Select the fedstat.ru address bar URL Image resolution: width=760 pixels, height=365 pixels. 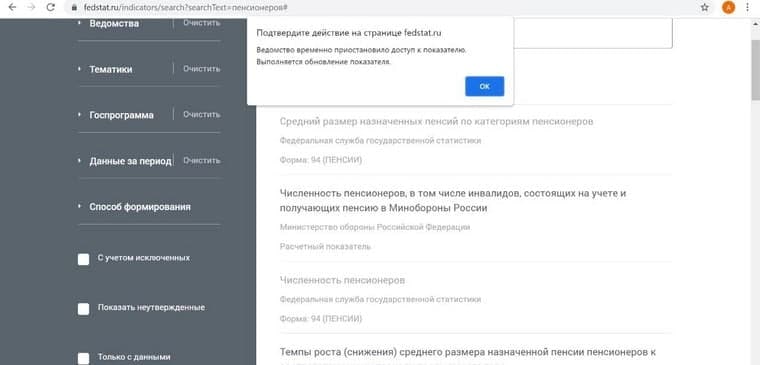(x=185, y=8)
